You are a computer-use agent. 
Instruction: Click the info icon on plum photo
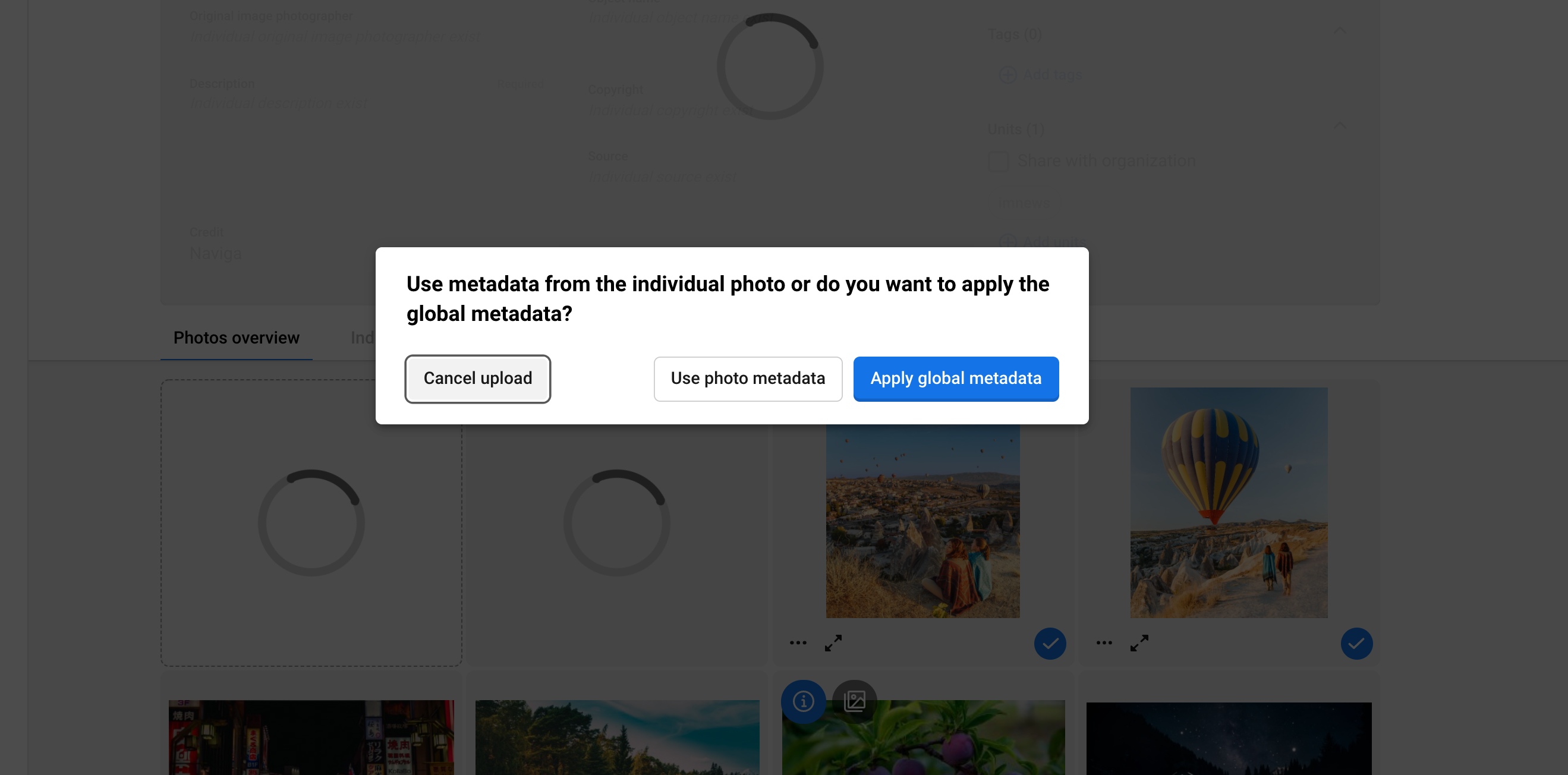pyautogui.click(x=803, y=701)
